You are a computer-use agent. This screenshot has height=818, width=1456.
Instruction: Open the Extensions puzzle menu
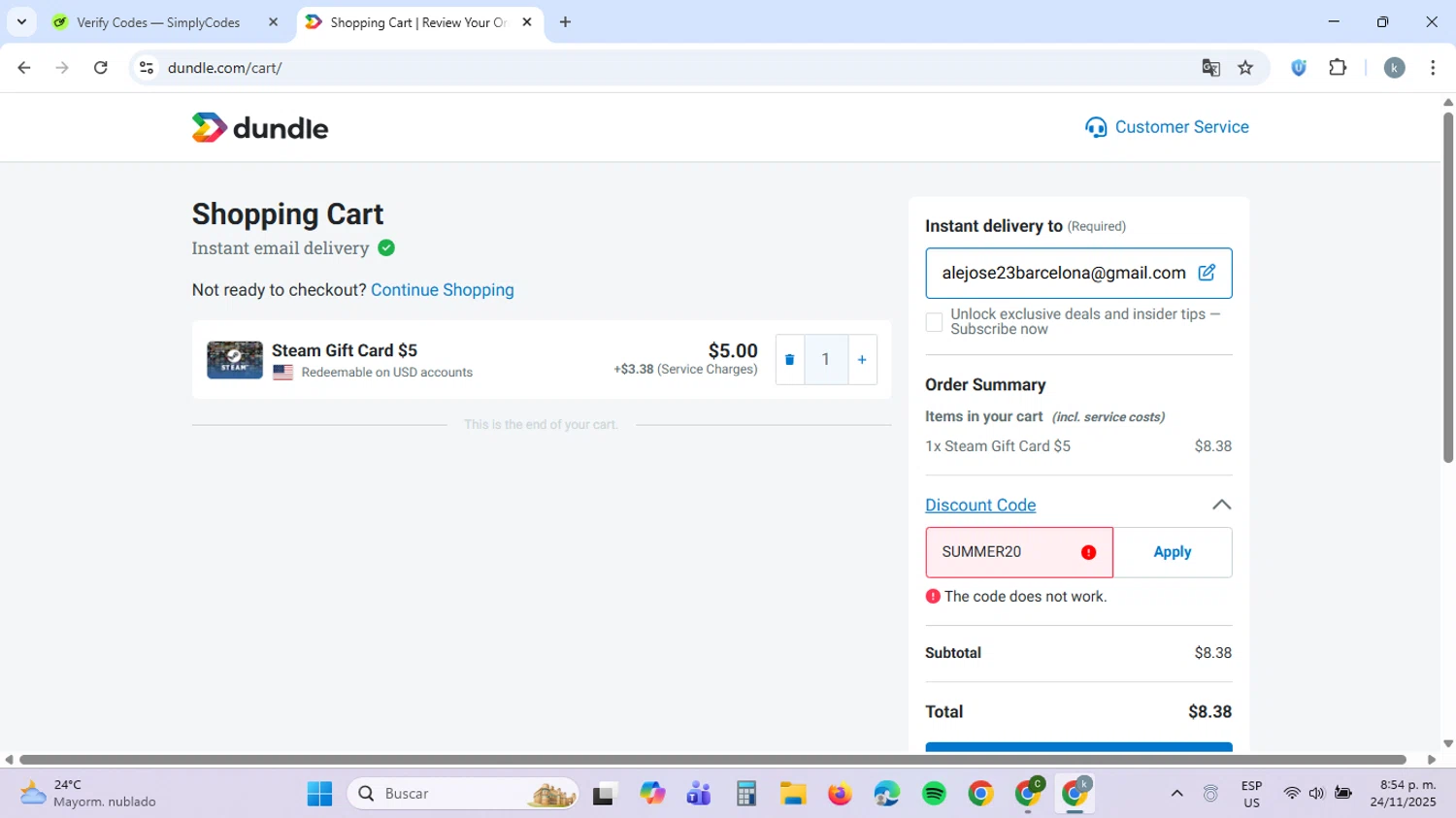click(x=1338, y=68)
